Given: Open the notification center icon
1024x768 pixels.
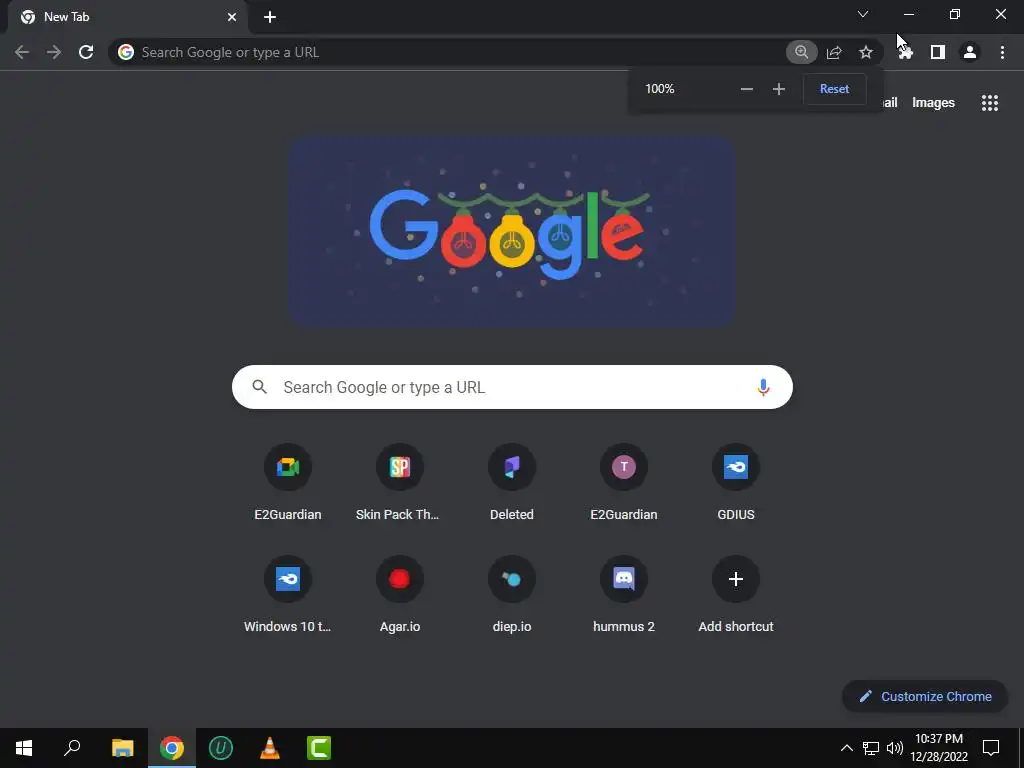Looking at the screenshot, I should 991,748.
